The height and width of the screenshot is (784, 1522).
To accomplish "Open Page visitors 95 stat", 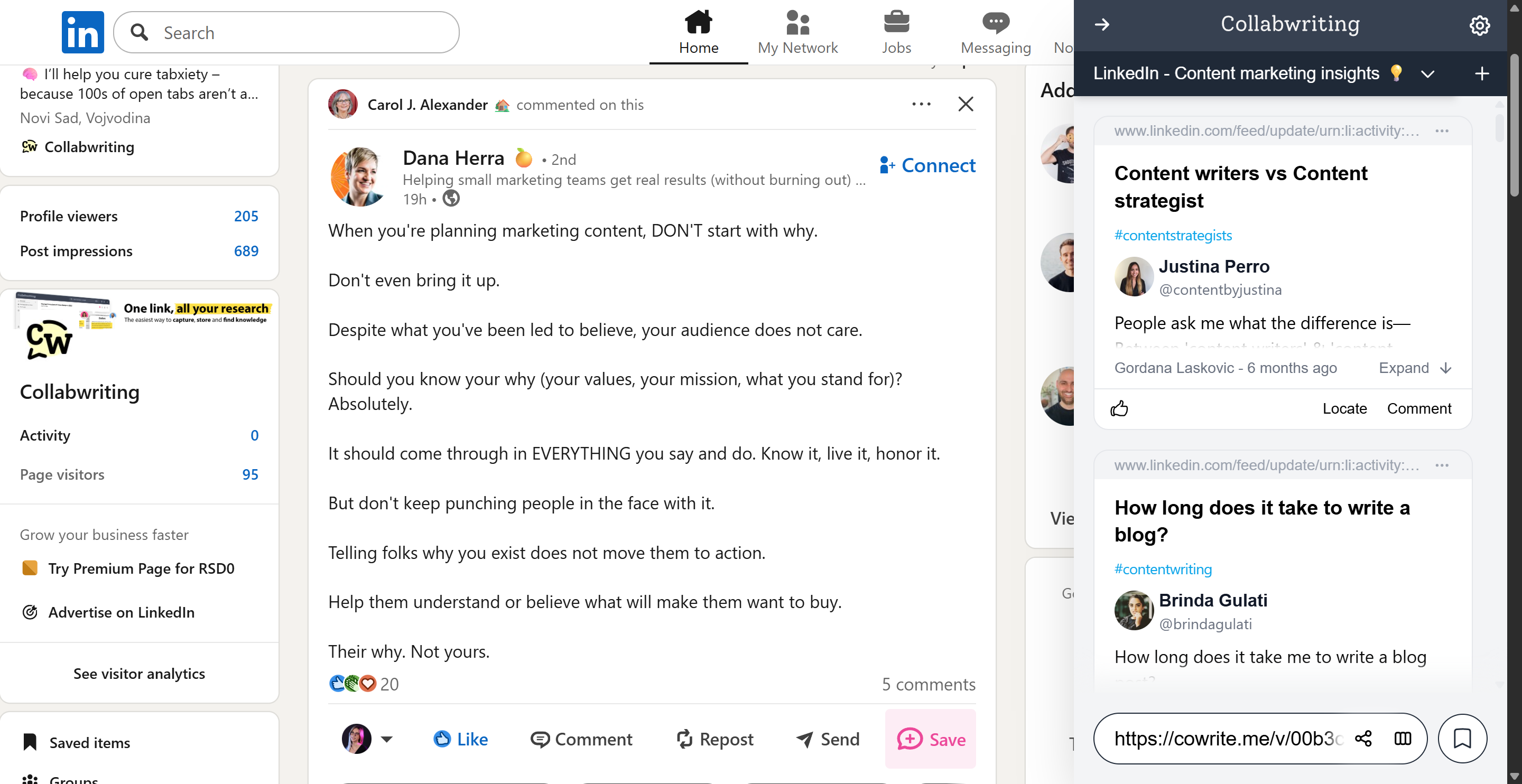I will tap(140, 474).
